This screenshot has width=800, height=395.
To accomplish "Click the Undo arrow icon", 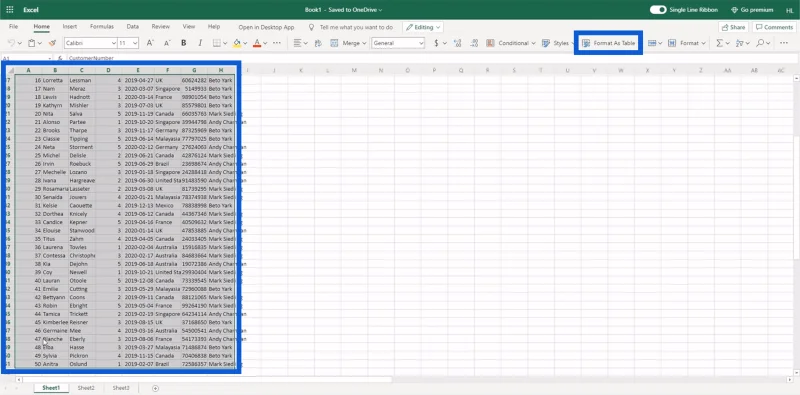I will click(x=11, y=43).
